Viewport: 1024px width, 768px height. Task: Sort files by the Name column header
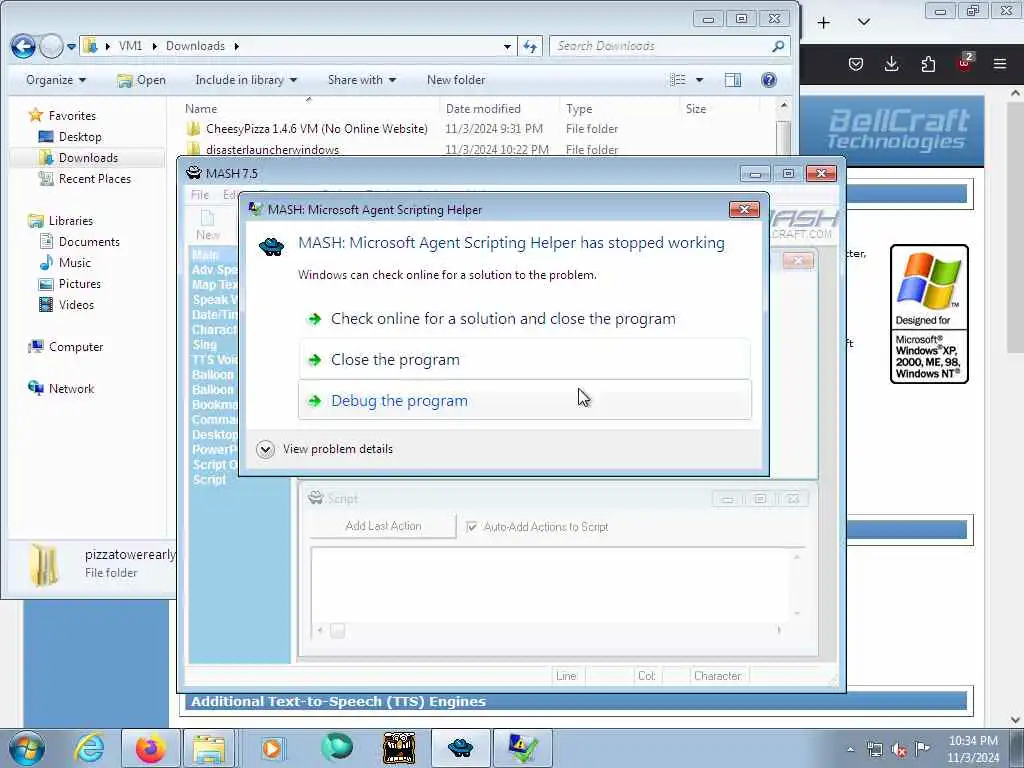click(200, 108)
